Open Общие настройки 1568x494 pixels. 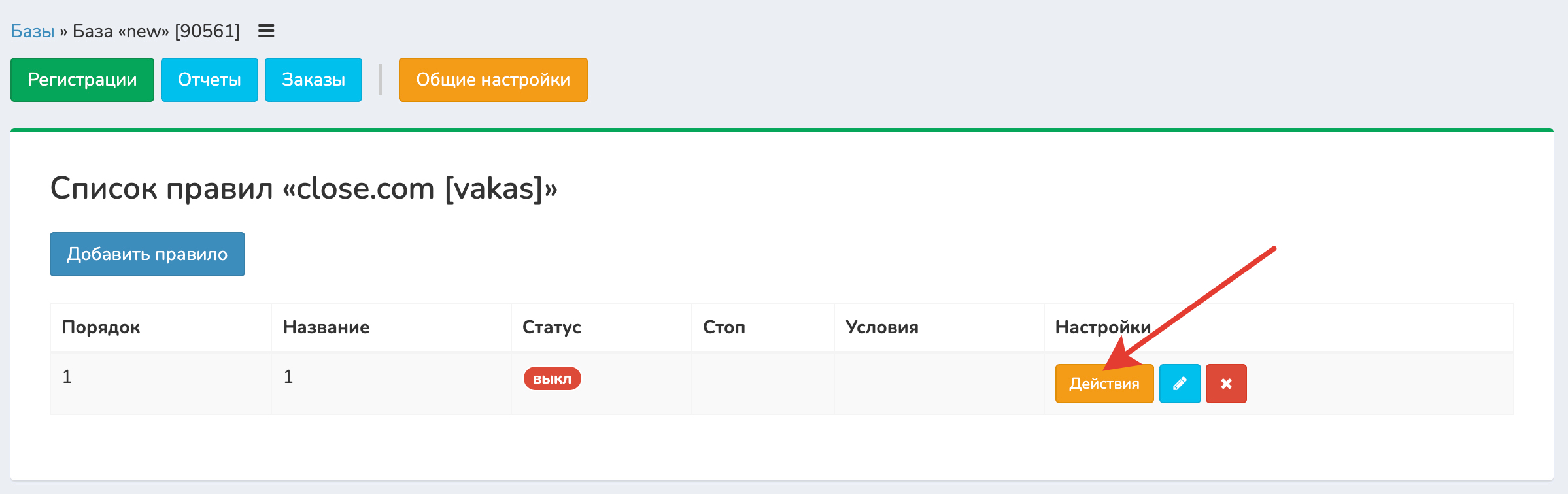click(x=493, y=80)
